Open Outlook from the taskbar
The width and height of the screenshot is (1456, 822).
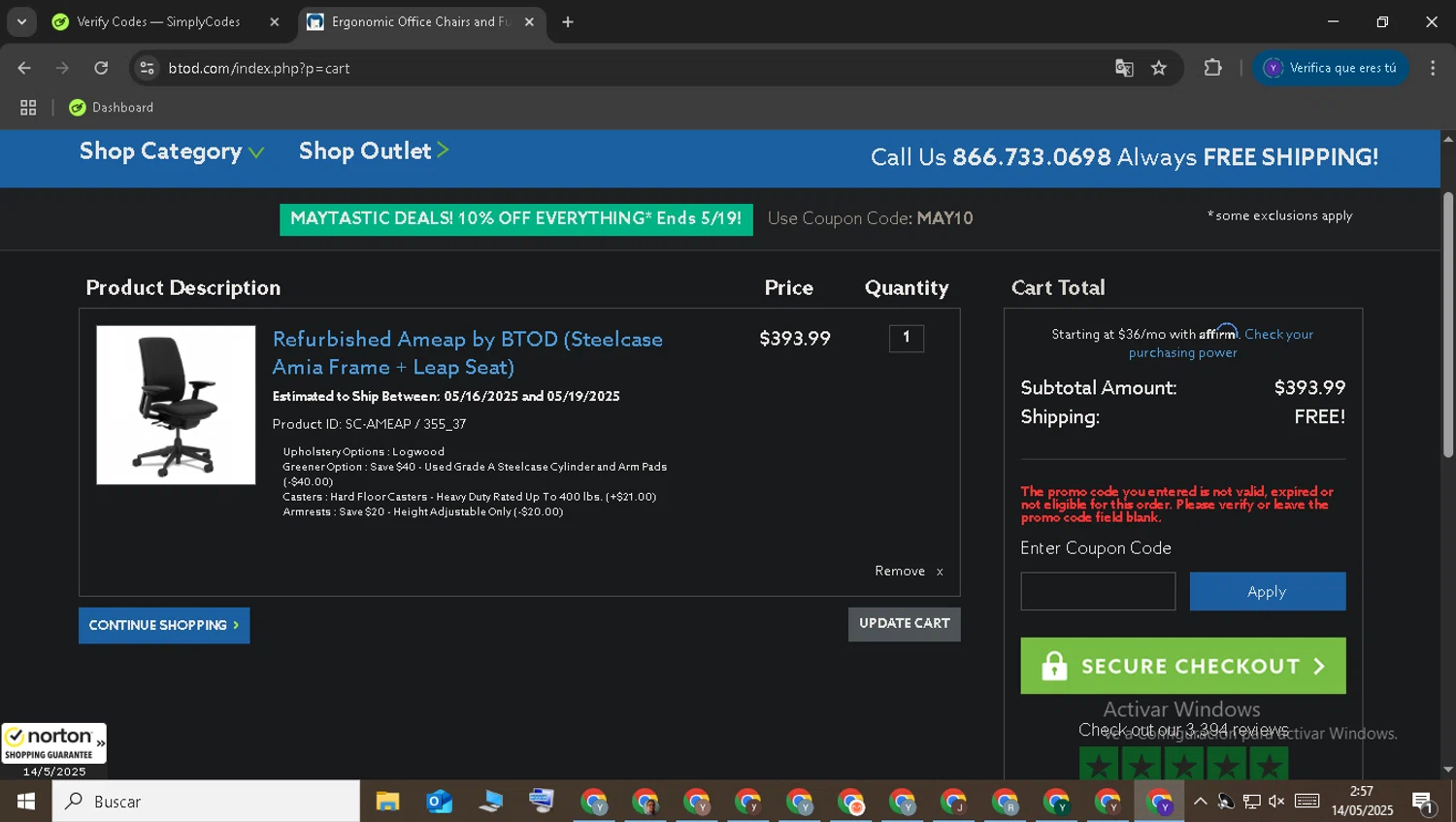439,802
